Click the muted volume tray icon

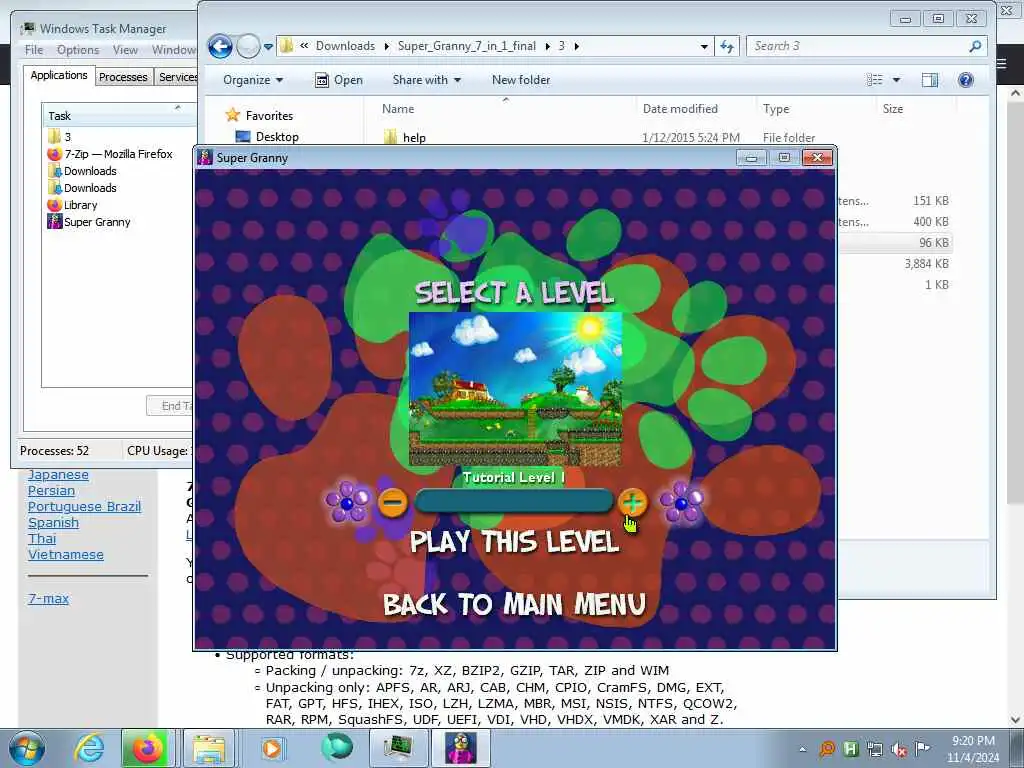coord(898,750)
